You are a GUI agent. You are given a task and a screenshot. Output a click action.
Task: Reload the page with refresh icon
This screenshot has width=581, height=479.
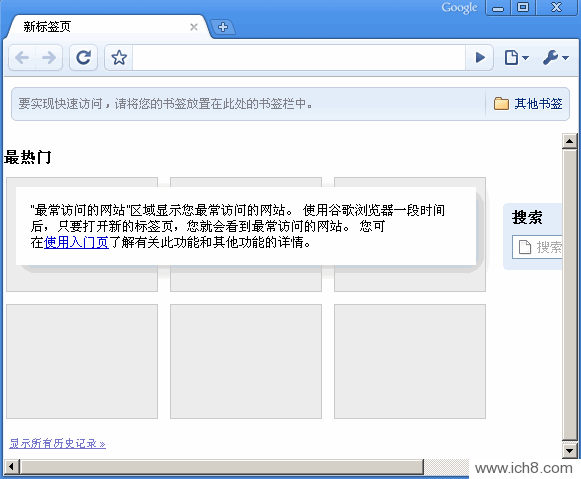[83, 57]
